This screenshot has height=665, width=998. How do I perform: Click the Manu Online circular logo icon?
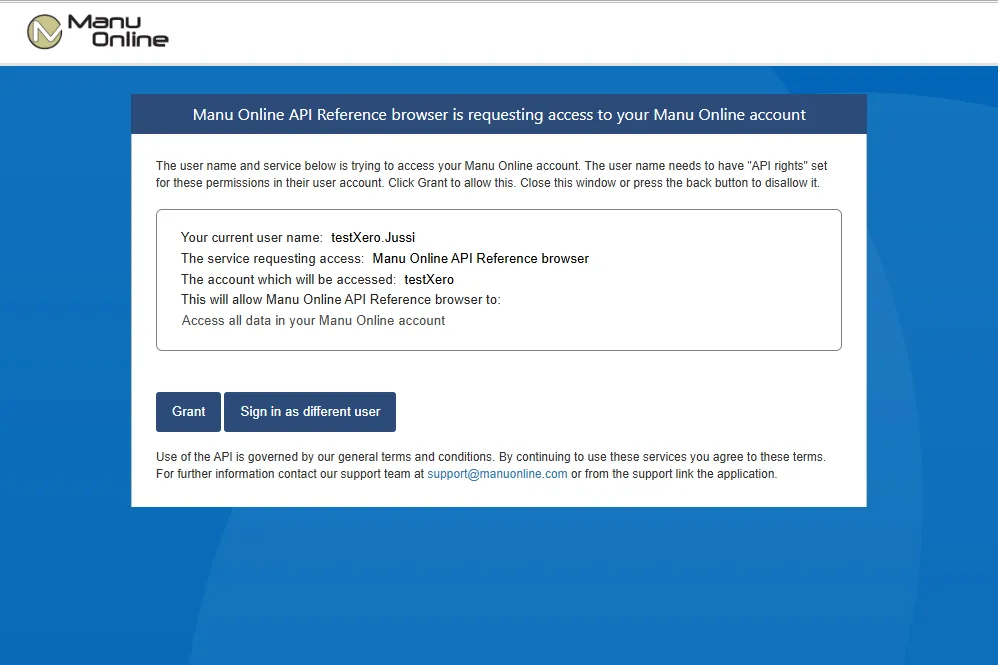pyautogui.click(x=44, y=32)
